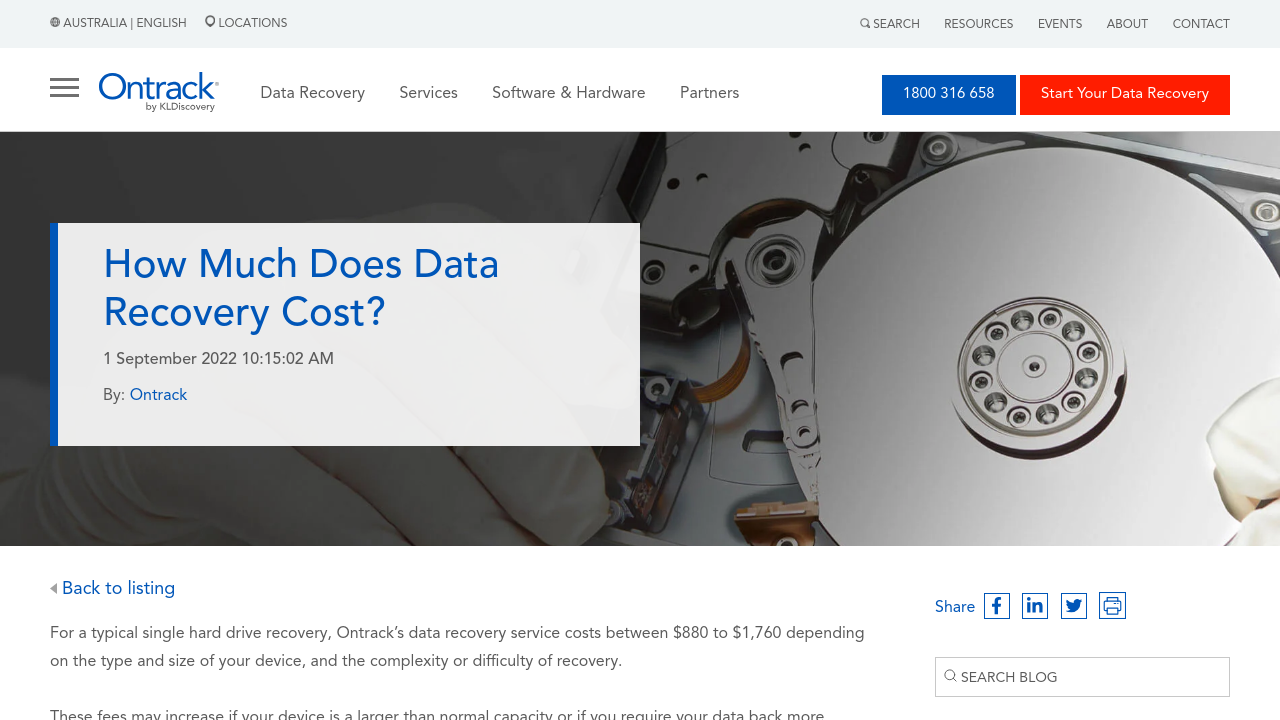Go to the Resources page

tap(978, 24)
